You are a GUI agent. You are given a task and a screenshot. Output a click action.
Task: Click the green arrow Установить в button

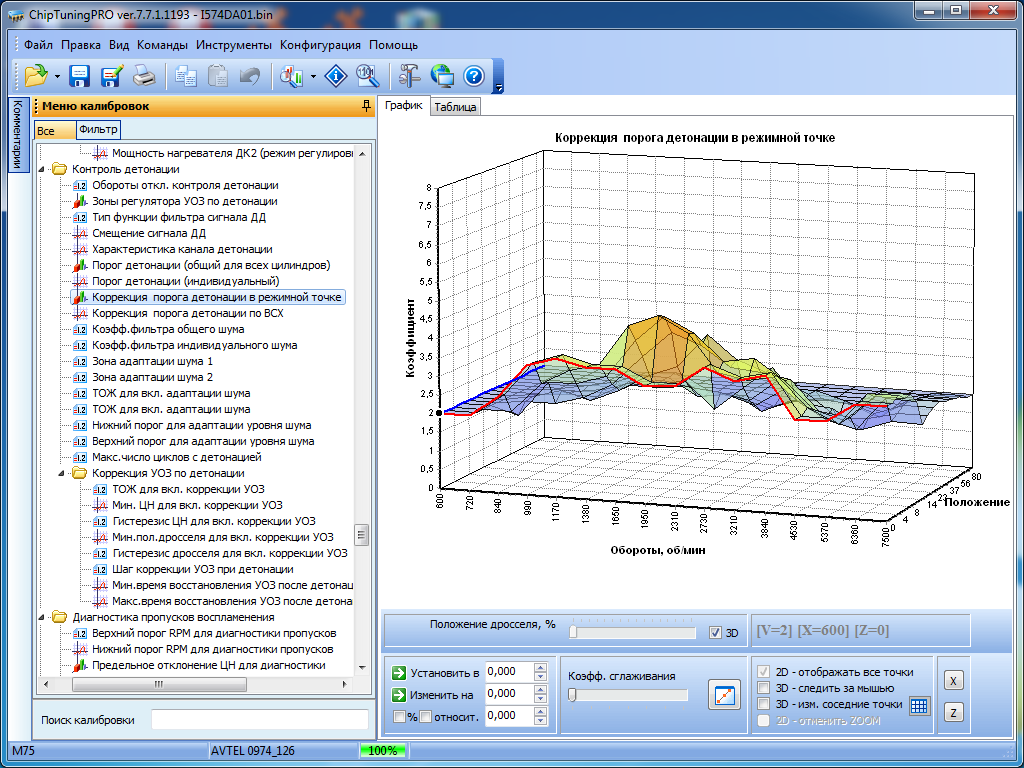tap(399, 672)
